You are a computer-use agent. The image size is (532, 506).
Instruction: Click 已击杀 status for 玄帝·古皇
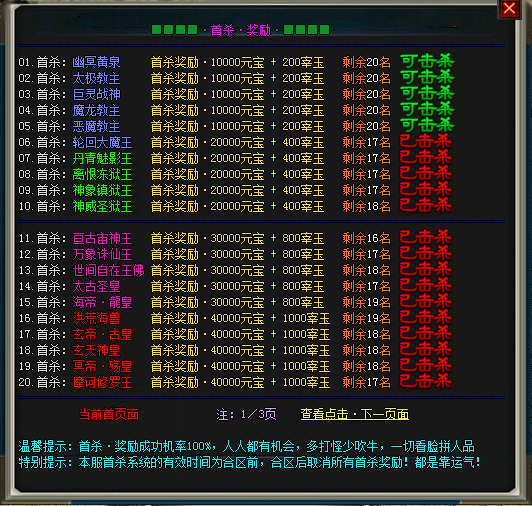click(426, 334)
